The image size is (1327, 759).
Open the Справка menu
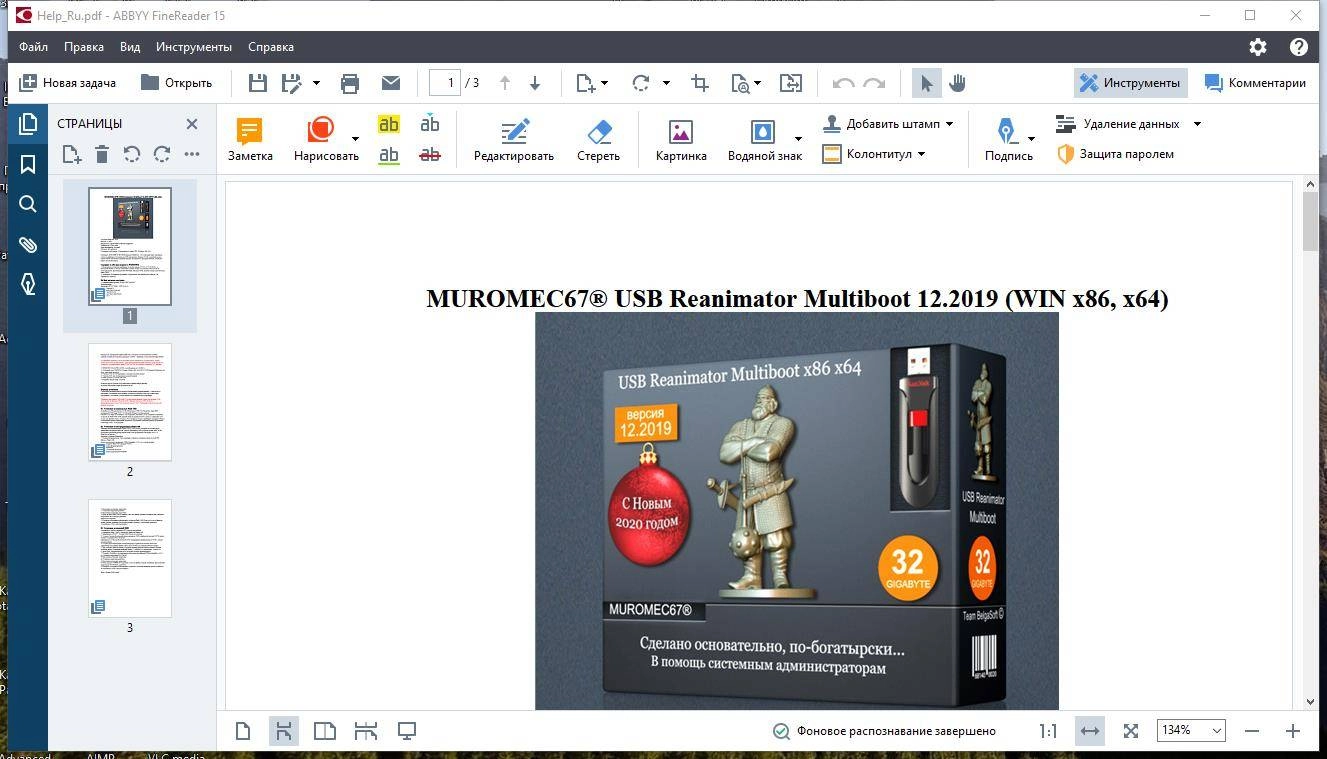[271, 47]
